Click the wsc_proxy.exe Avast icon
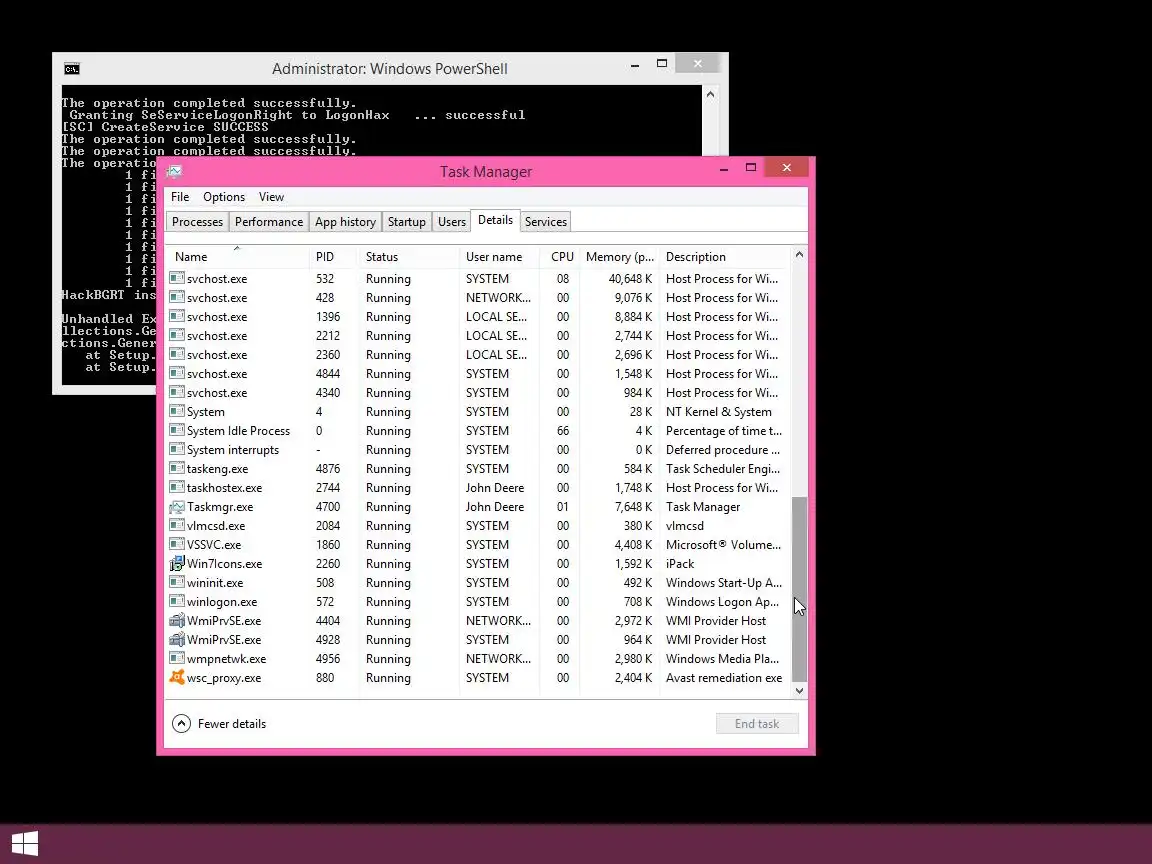Screen dimensions: 1152x864 176,677
